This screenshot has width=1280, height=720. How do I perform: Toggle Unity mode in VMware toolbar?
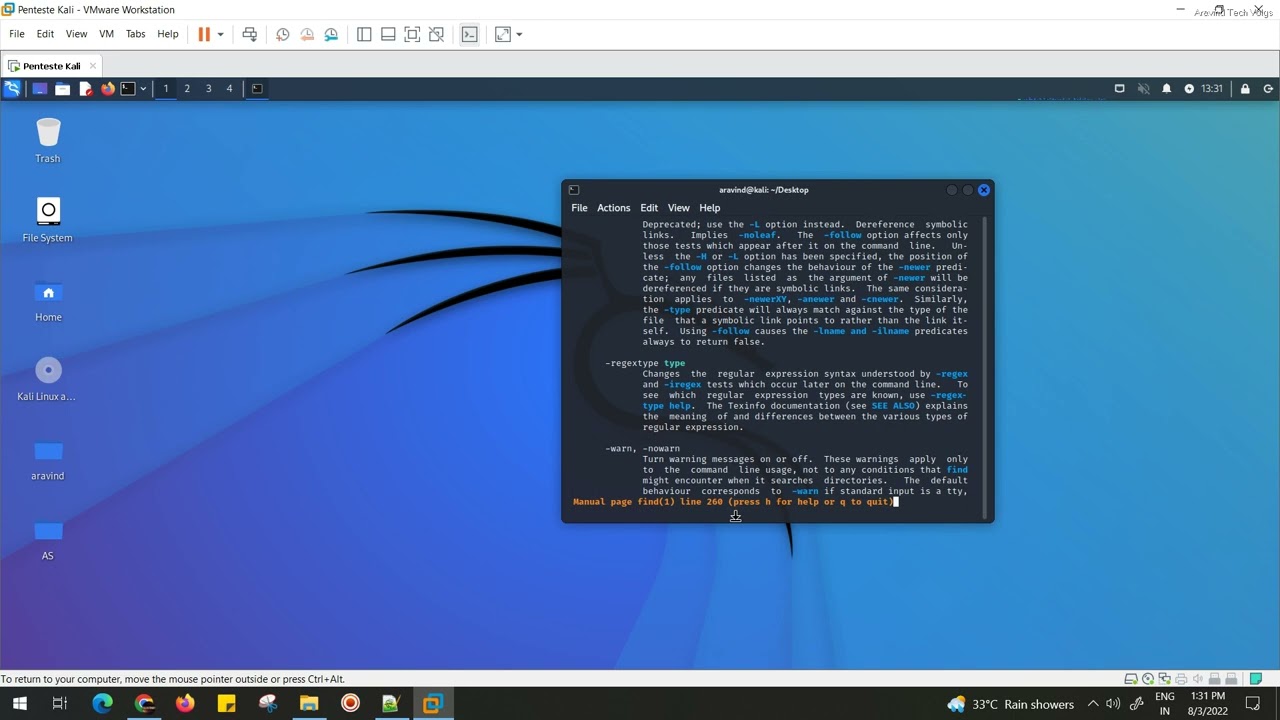pyautogui.click(x=436, y=34)
